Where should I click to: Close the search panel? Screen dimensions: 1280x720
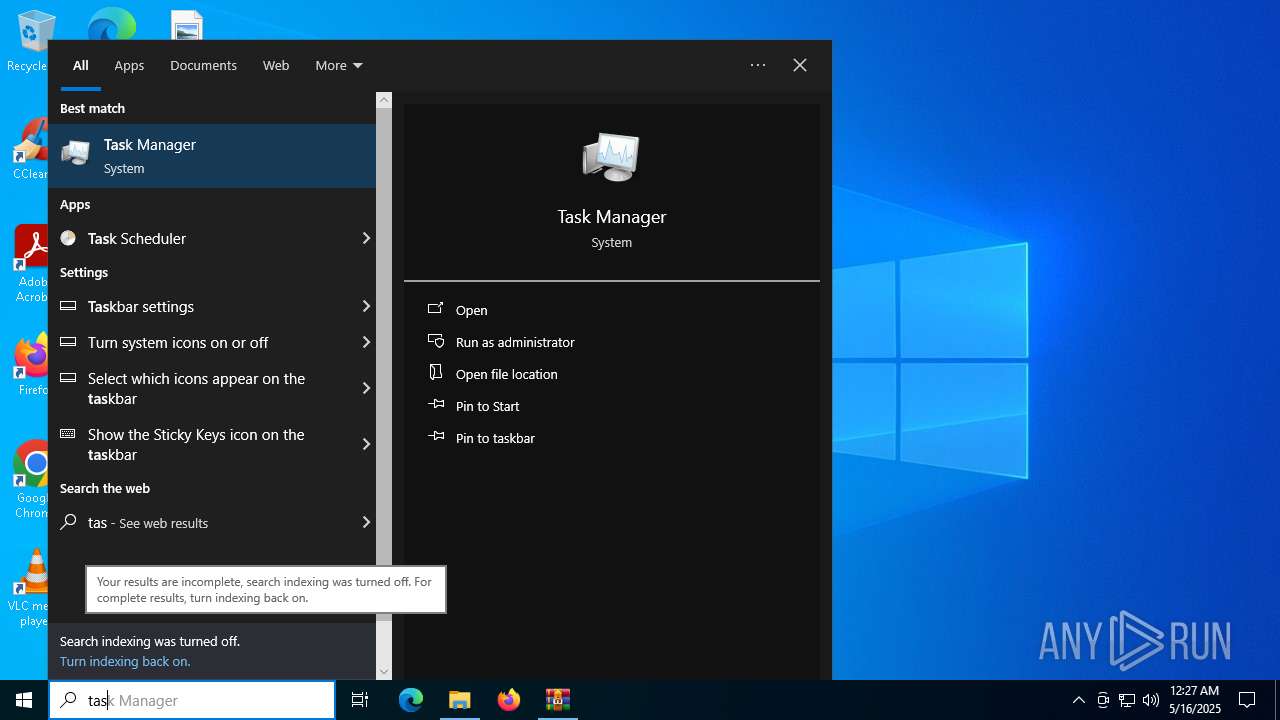(x=800, y=65)
